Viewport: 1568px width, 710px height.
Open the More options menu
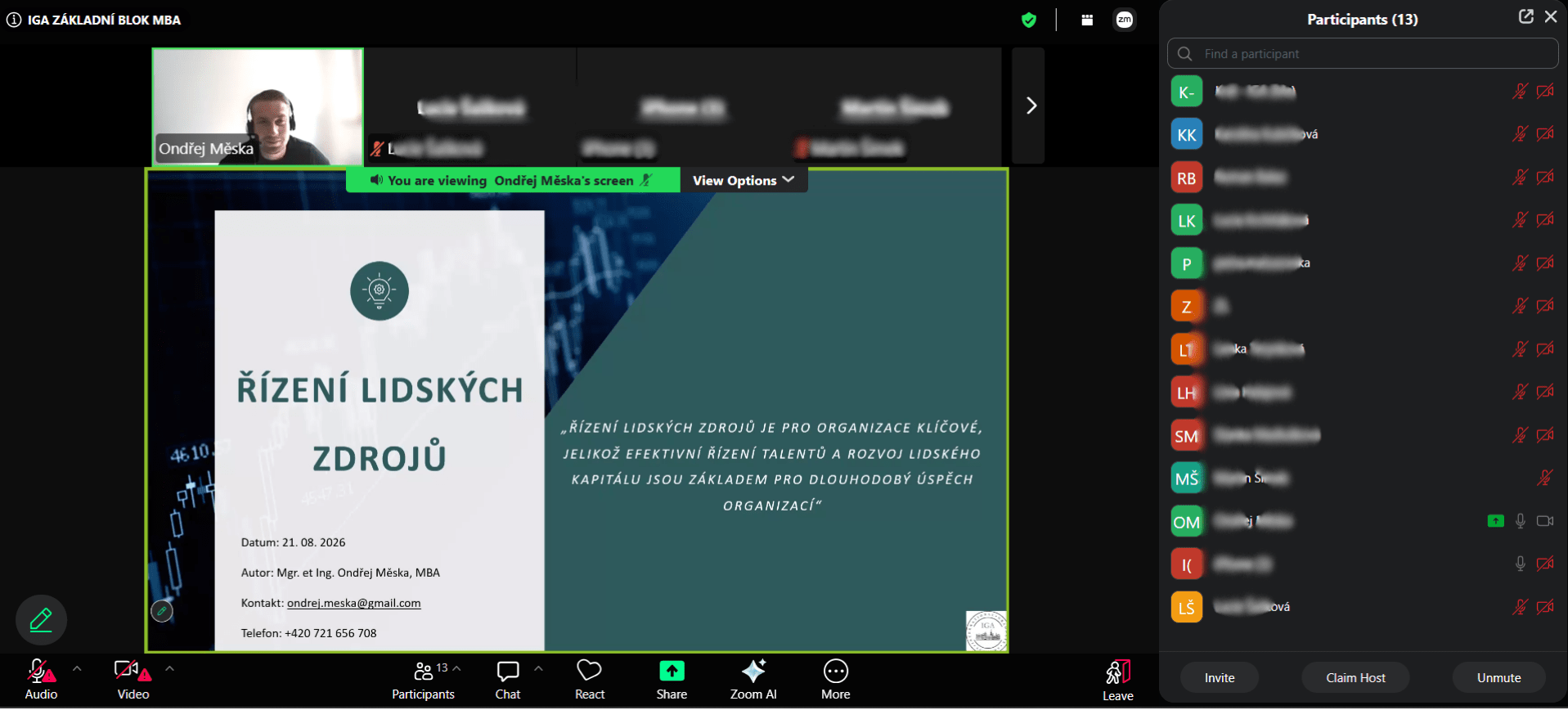(836, 680)
